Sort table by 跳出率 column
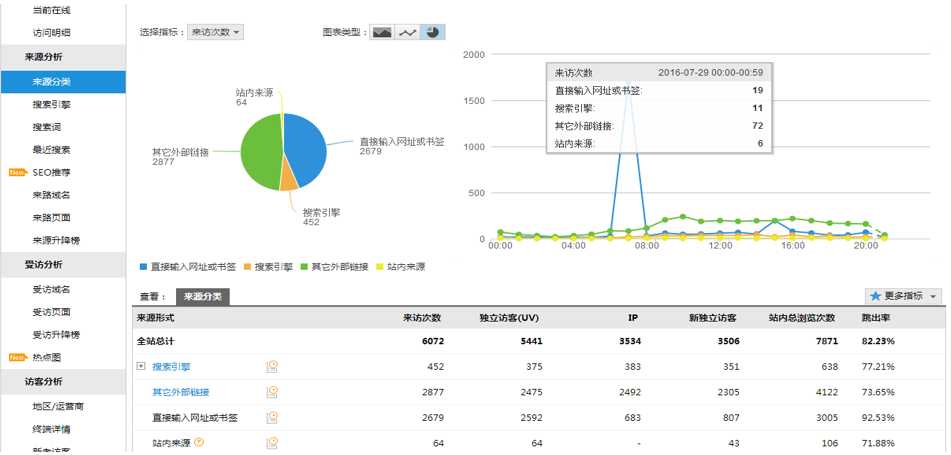Viewport: 951px width, 455px height. click(876, 318)
